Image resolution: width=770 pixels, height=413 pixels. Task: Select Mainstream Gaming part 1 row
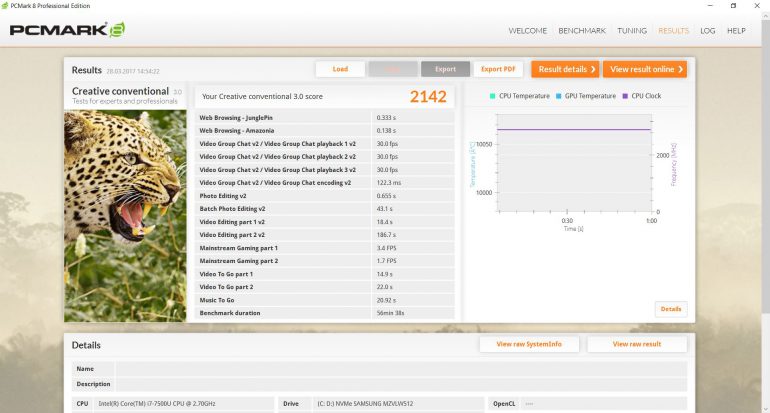tap(325, 248)
